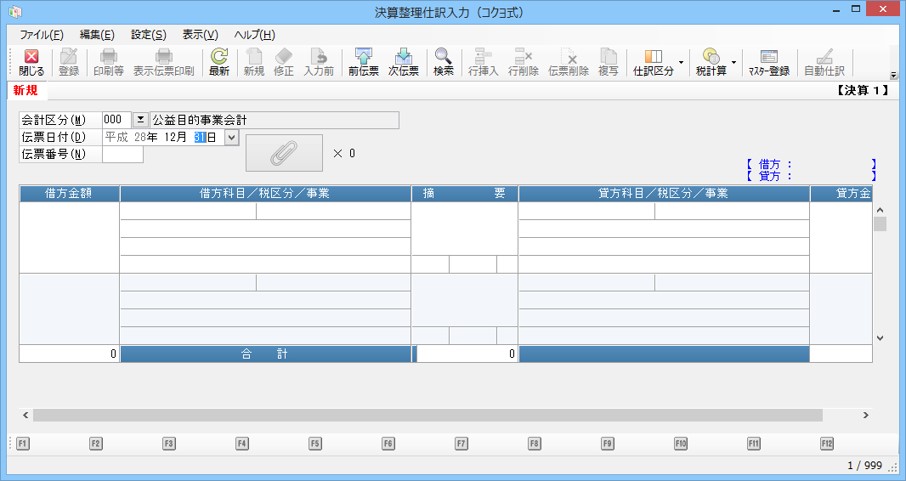Click the 最新 refresh icon
This screenshot has width=906, height=481.
point(218,62)
